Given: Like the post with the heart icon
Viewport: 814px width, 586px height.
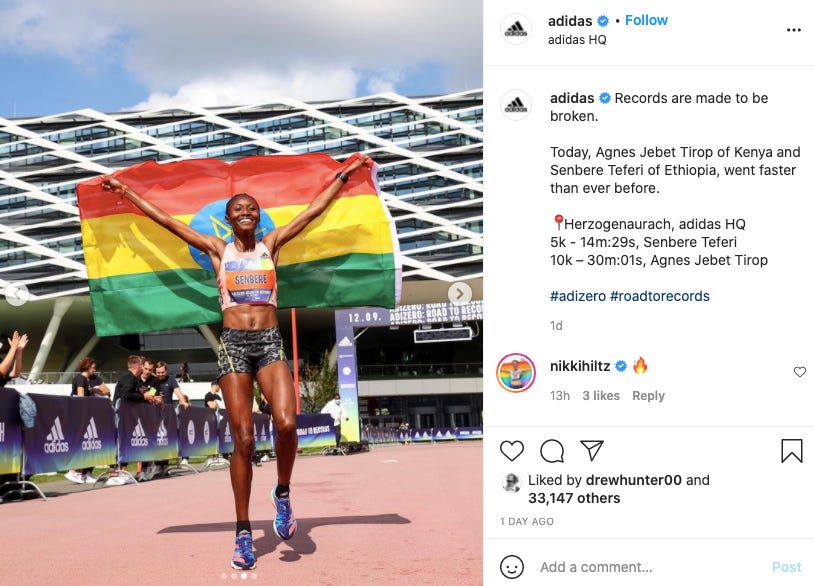Looking at the screenshot, I should tap(512, 451).
